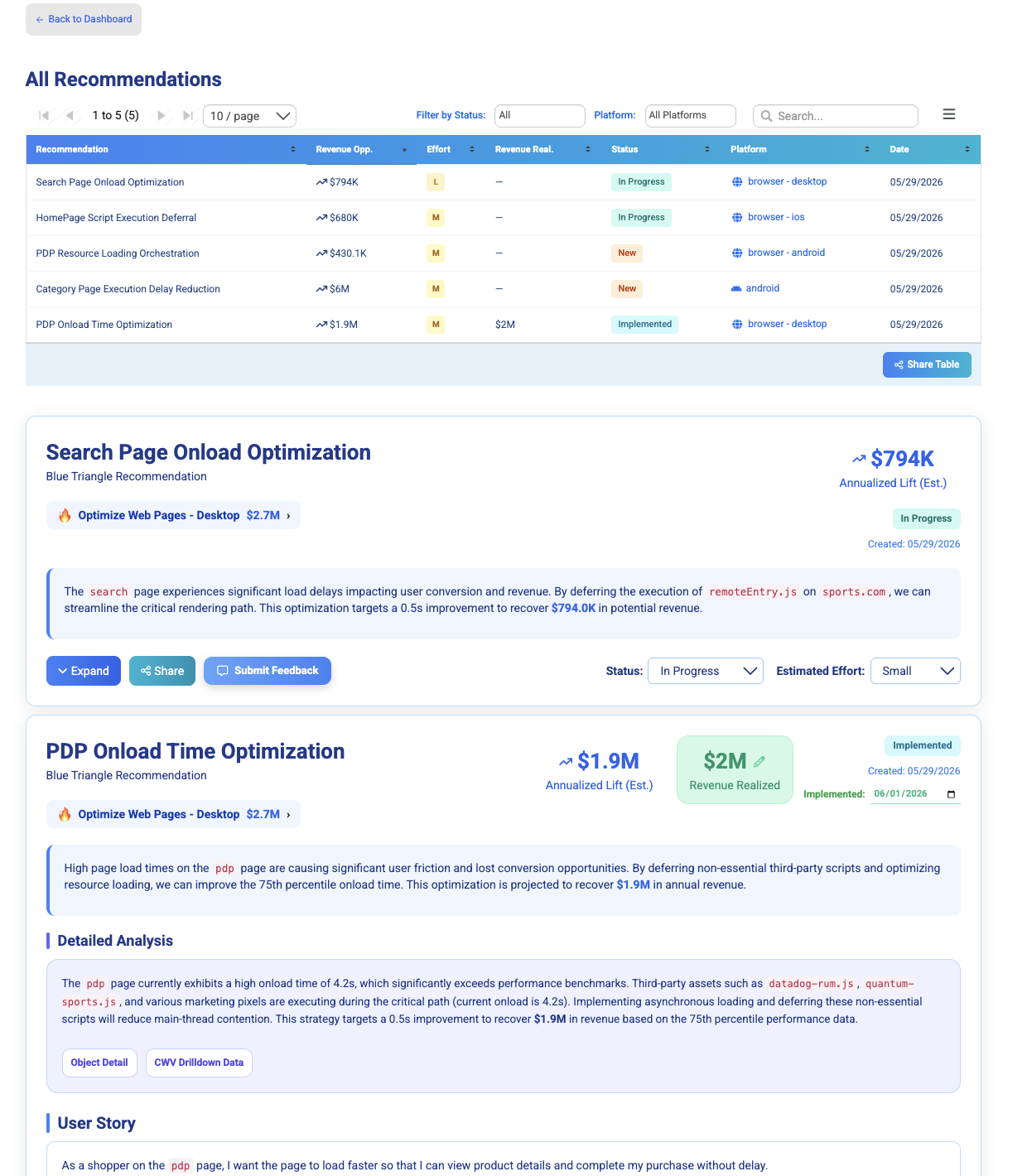The height and width of the screenshot is (1176, 1027).
Task: Open Filter by Status dropdown
Action: (x=540, y=116)
